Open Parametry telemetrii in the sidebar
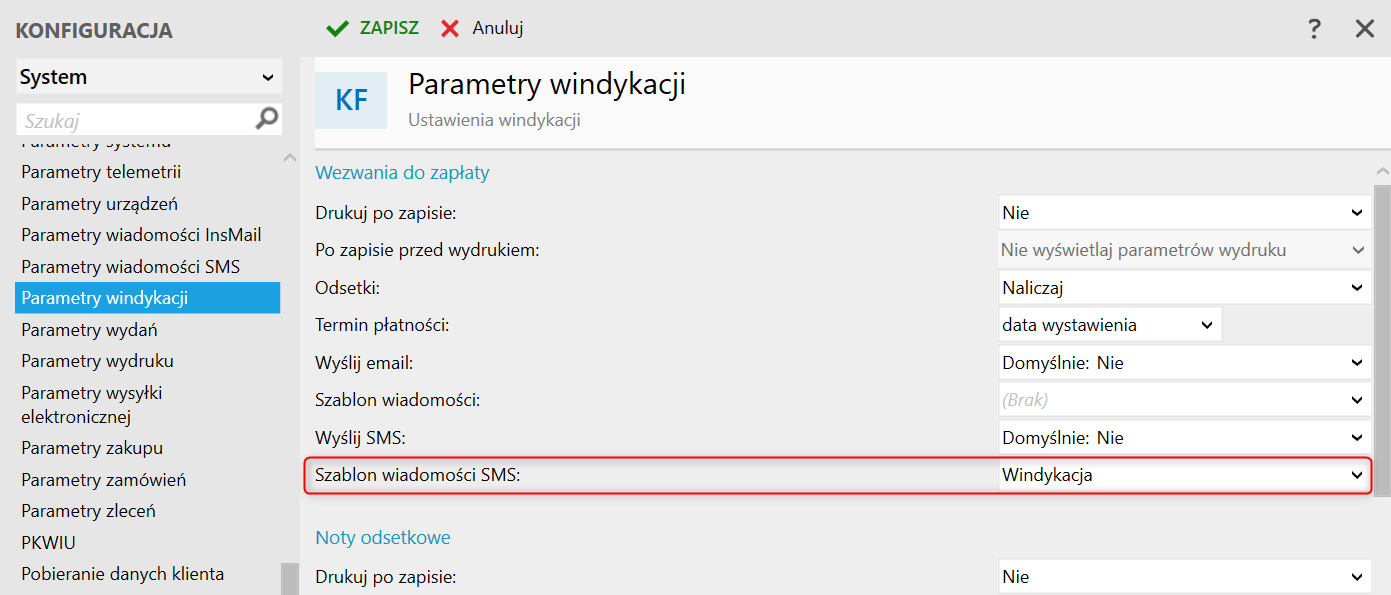This screenshot has height=595, width=1391. 101,172
